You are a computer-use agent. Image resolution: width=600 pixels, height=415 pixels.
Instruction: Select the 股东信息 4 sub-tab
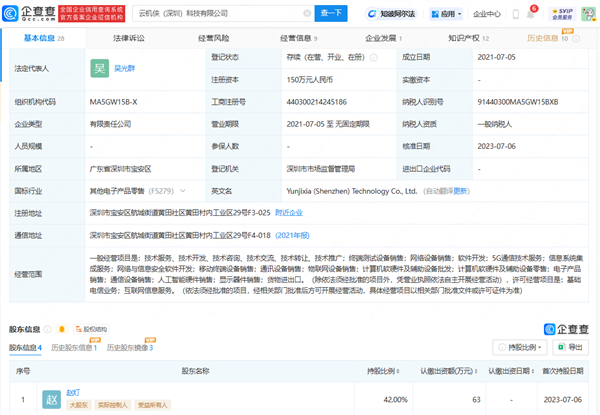[25, 348]
